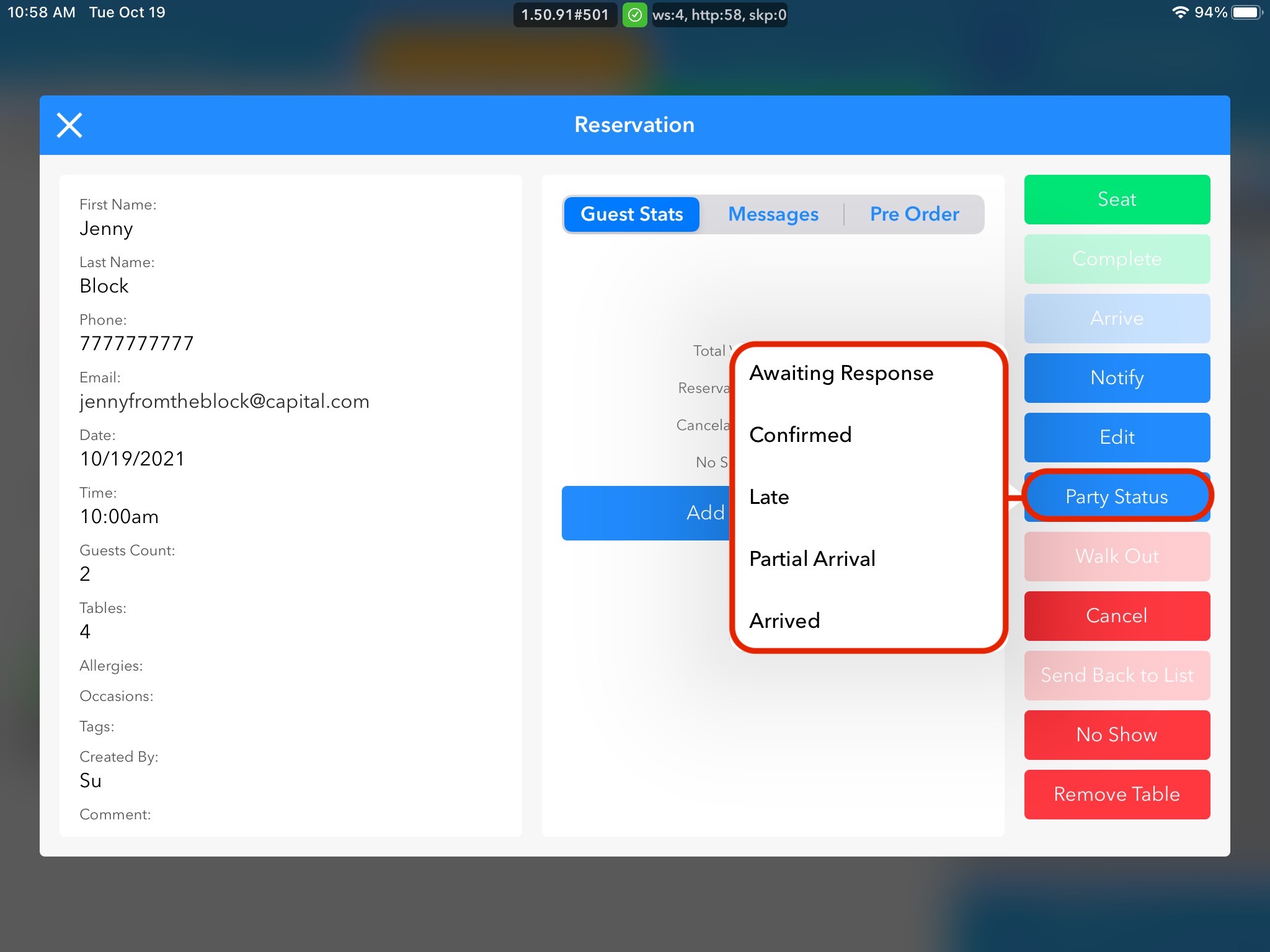This screenshot has height=952, width=1270.
Task: Click the Remove Table button
Action: 1116,795
